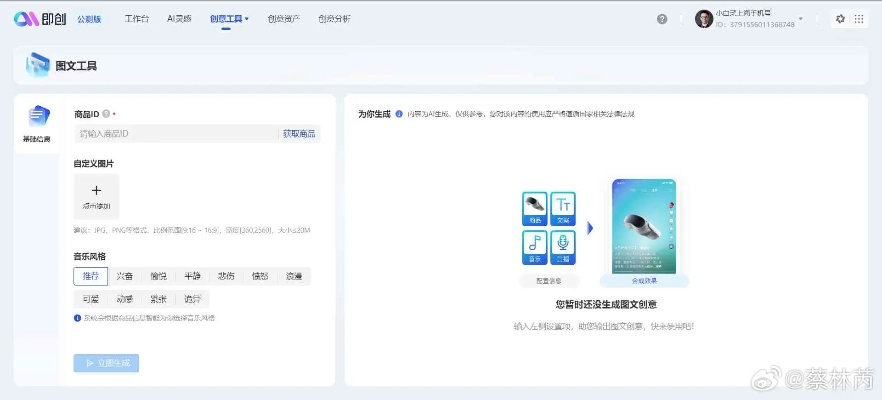Click the plus icon to add image
The image size is (882, 400).
(x=96, y=190)
